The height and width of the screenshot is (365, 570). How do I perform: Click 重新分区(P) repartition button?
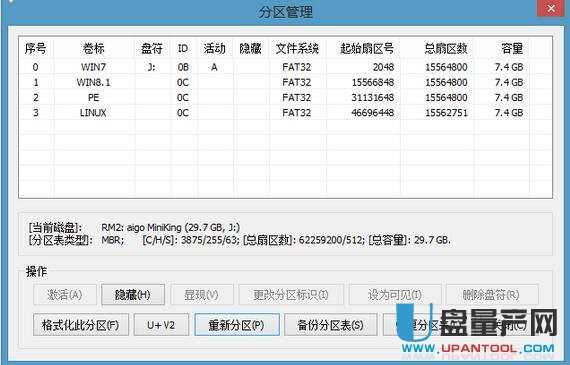tap(237, 325)
